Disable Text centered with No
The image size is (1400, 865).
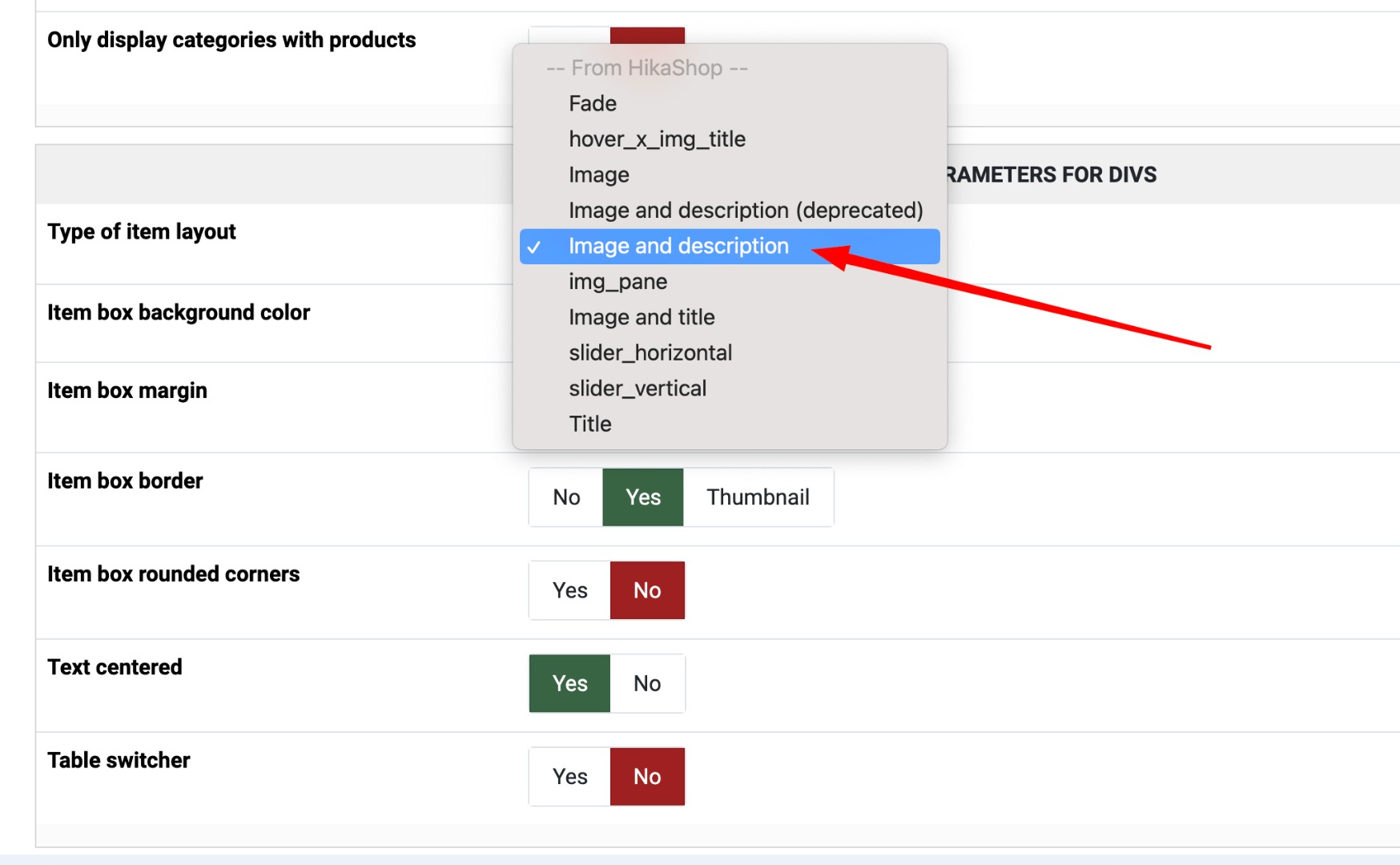click(x=647, y=683)
